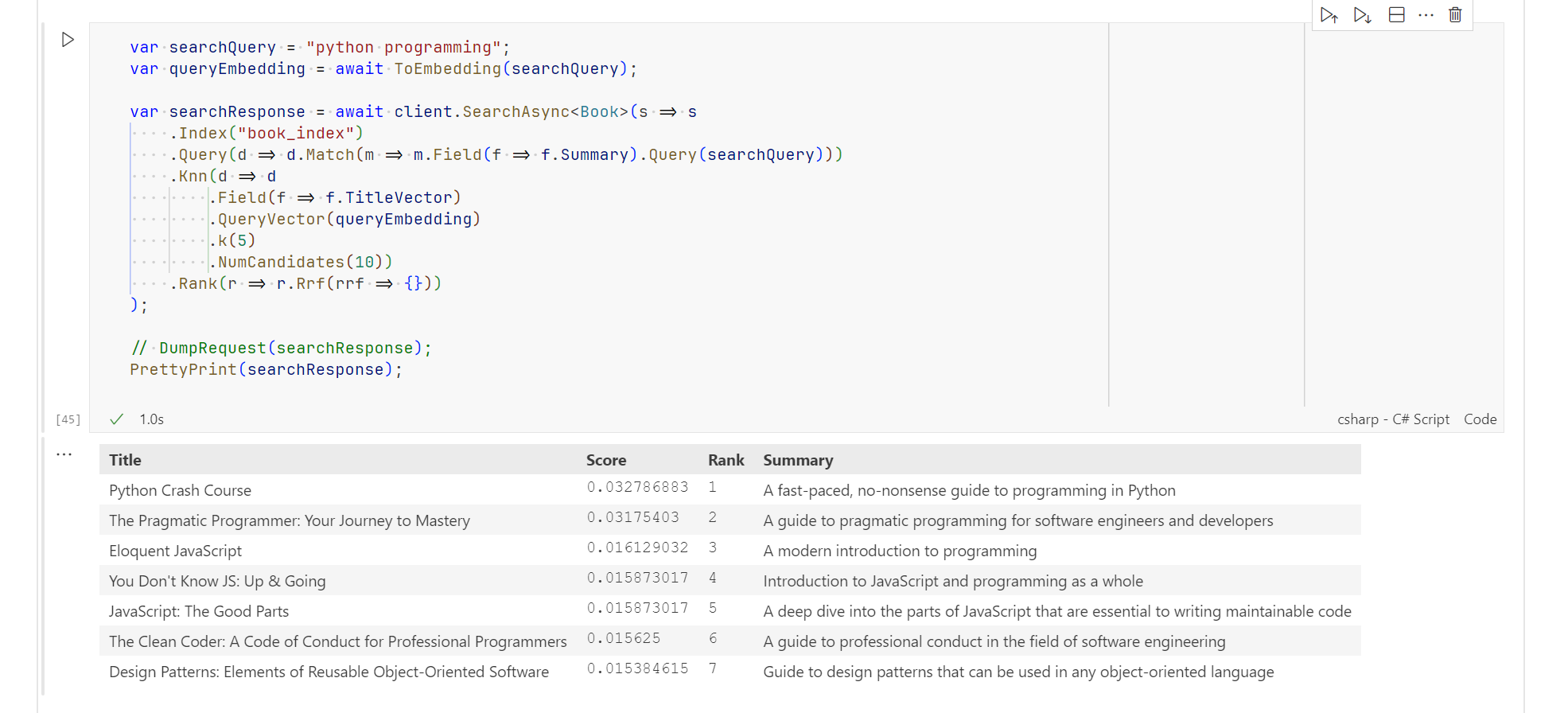This screenshot has width=1568, height=713.
Task: Click the Code cell type label
Action: 1480,419
